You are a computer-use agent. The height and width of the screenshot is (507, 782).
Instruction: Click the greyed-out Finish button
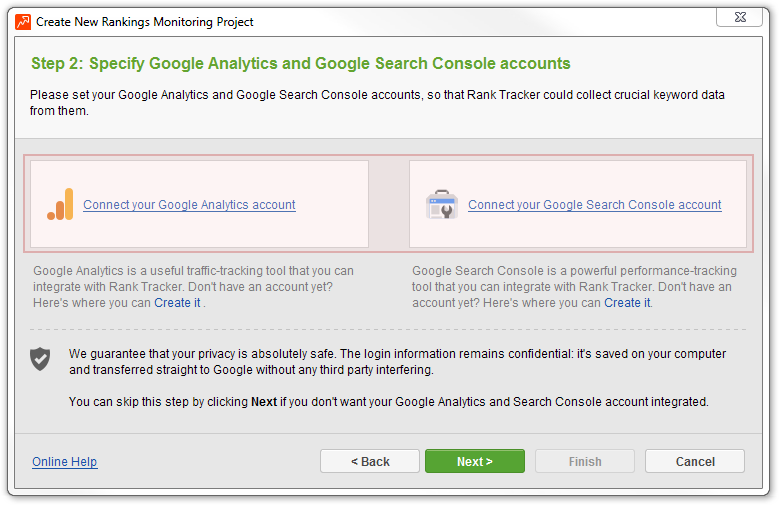tap(585, 461)
